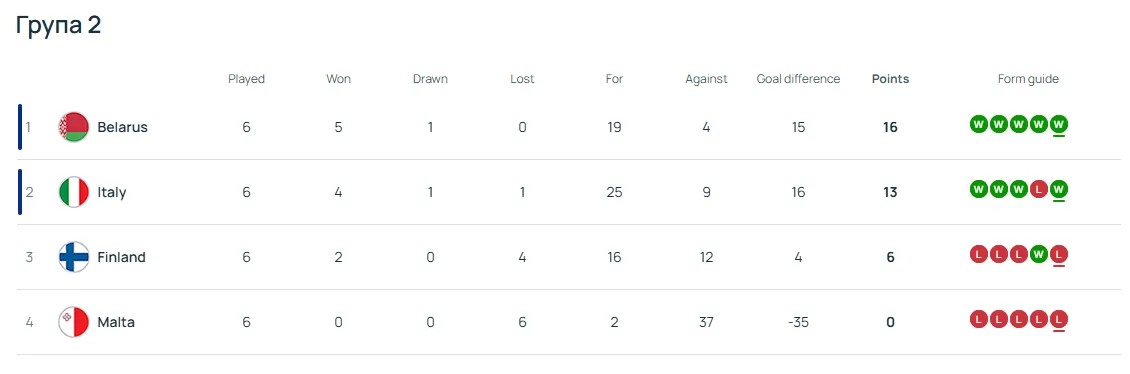1130x374 pixels.
Task: Click Finland's first L form badge
Action: [x=978, y=254]
